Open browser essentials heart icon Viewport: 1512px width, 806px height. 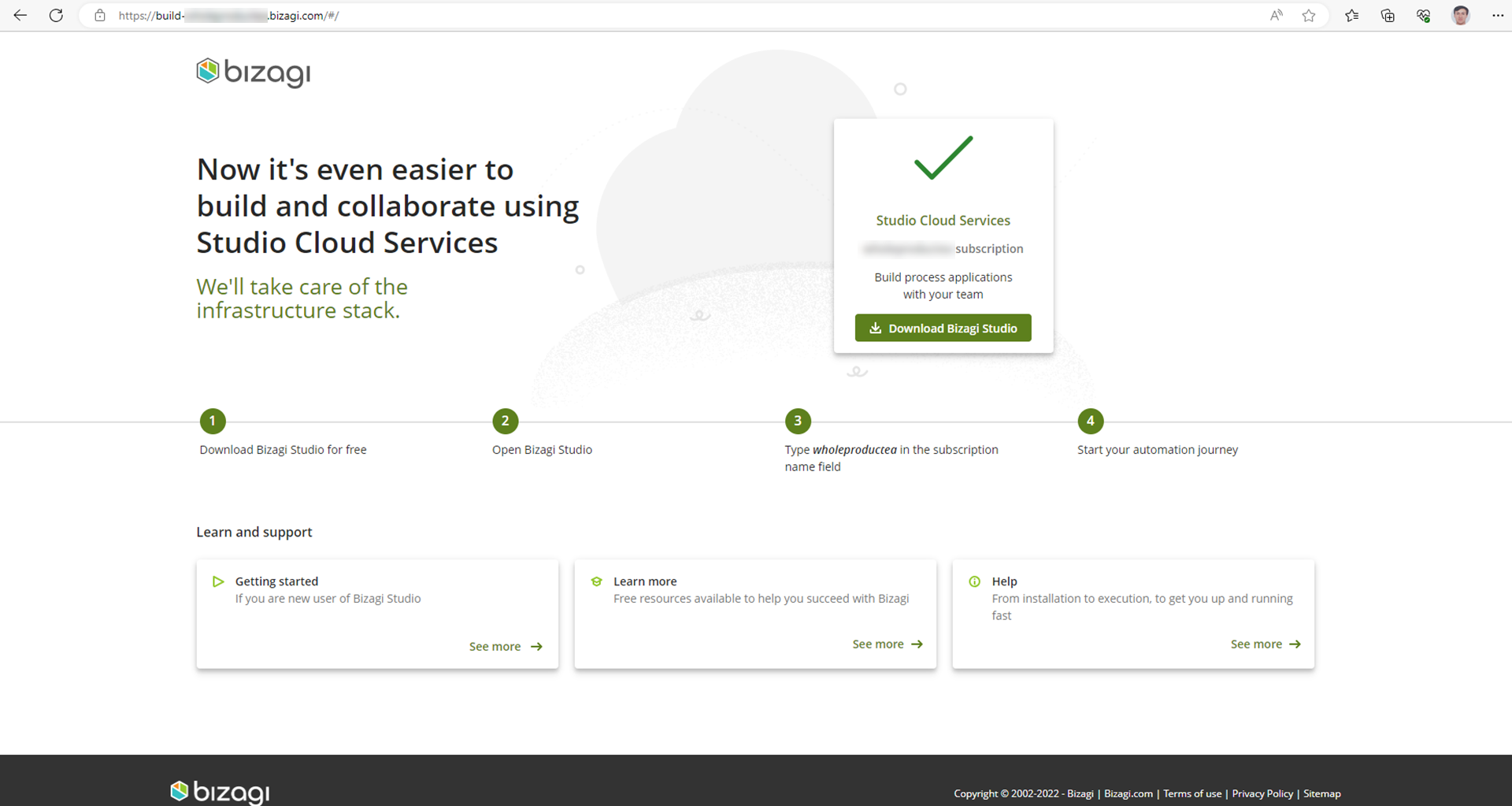[x=1423, y=16]
